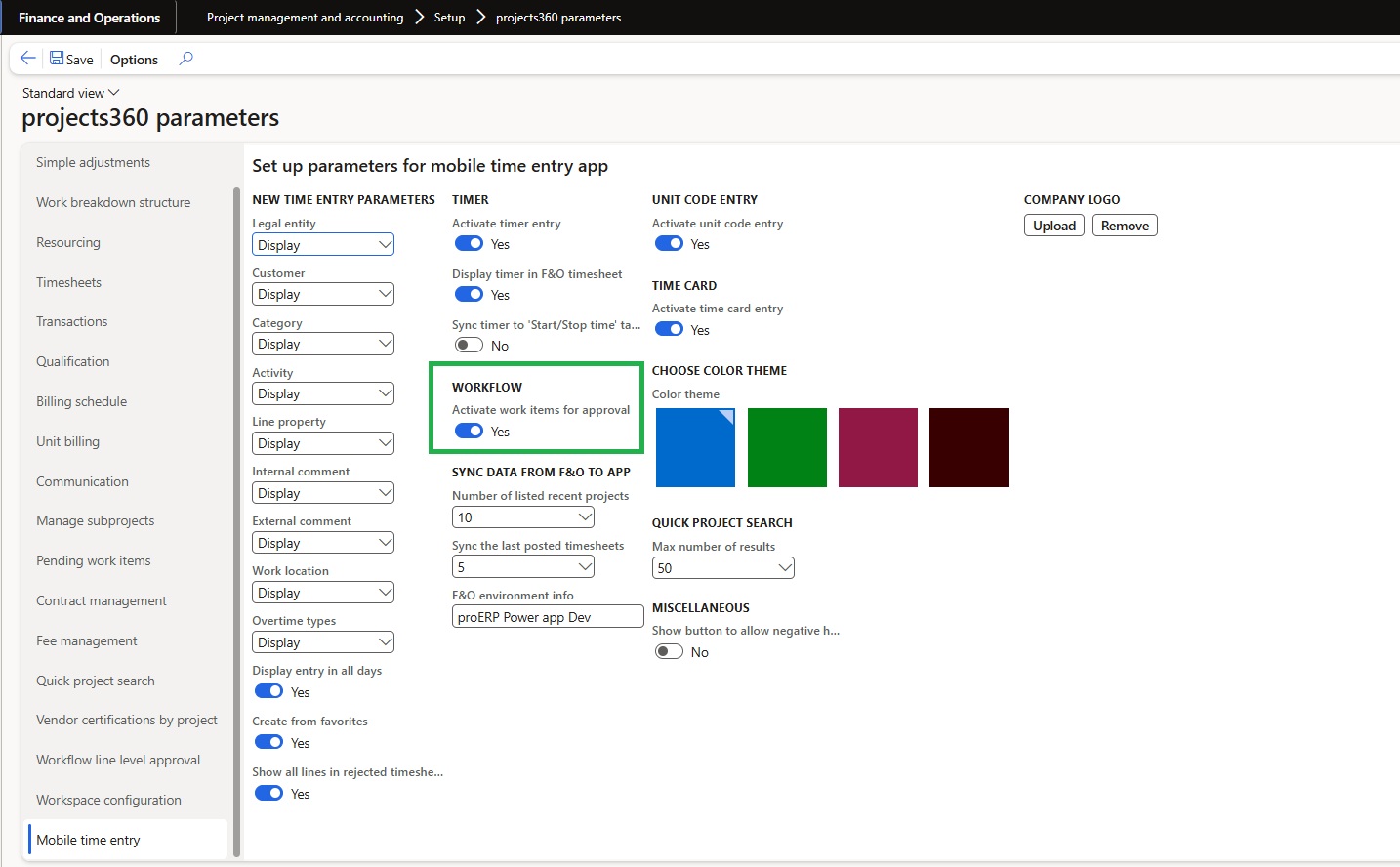
Task: Click the Remove logo button
Action: coord(1125,226)
